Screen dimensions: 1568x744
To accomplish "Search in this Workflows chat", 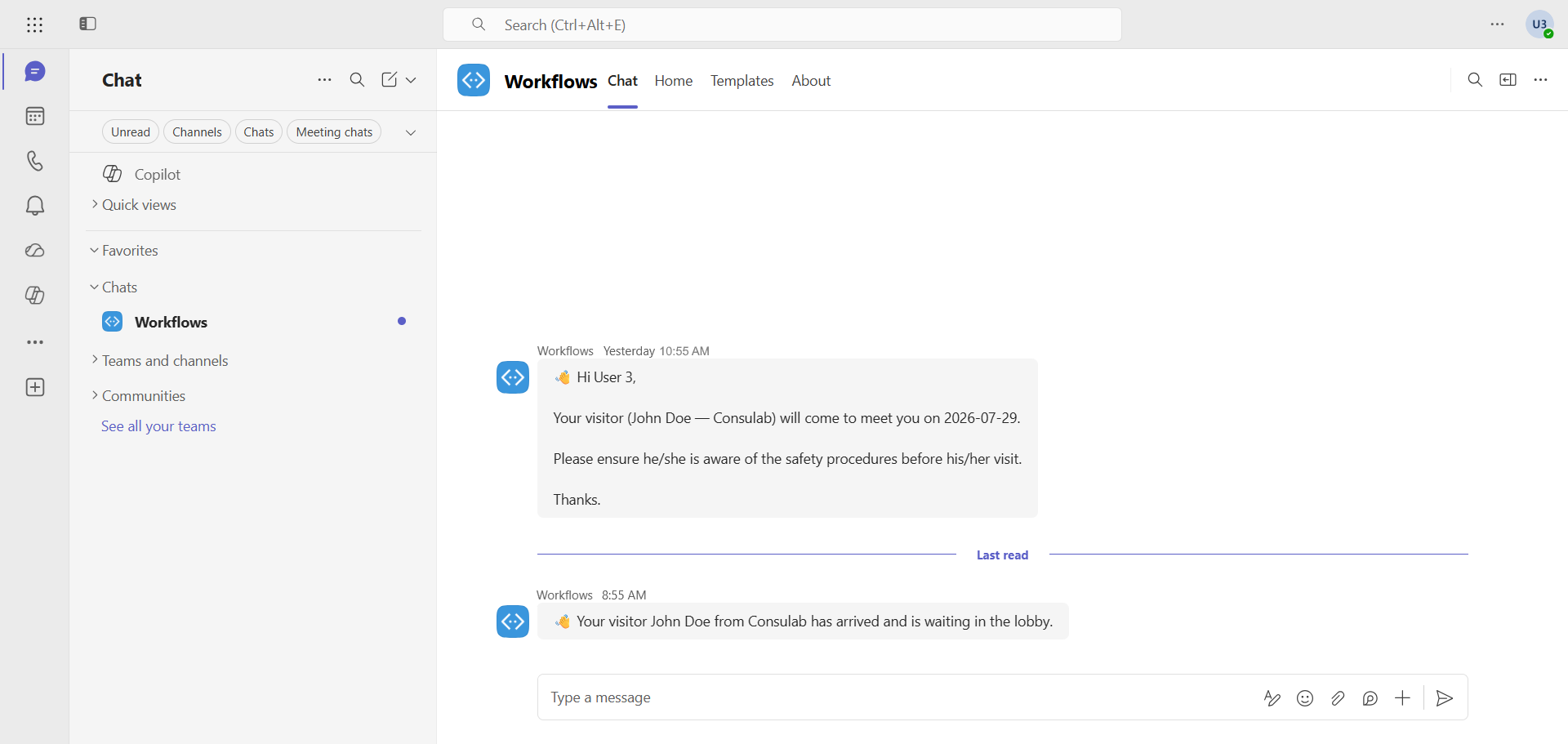I will 1475,80.
